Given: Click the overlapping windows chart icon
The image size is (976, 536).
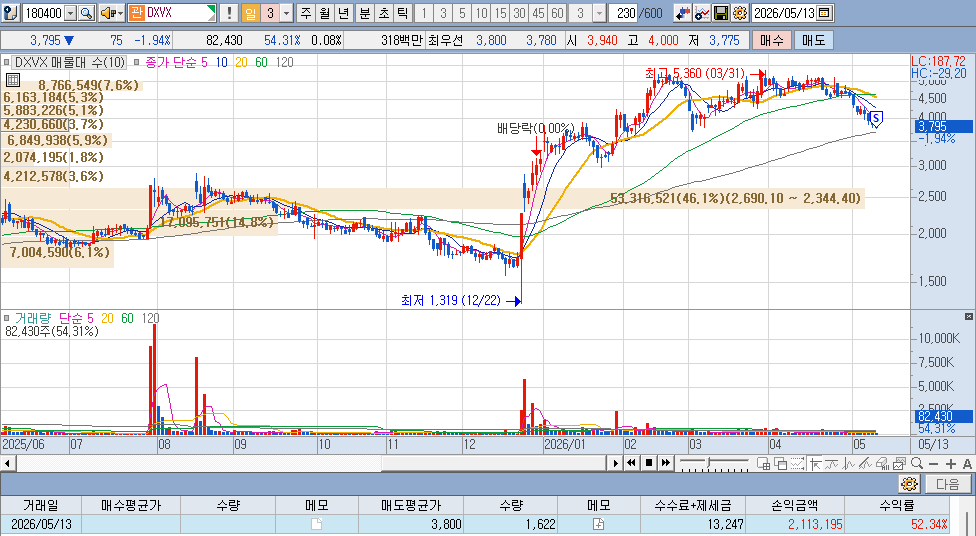Looking at the screenshot, I should click(781, 463).
